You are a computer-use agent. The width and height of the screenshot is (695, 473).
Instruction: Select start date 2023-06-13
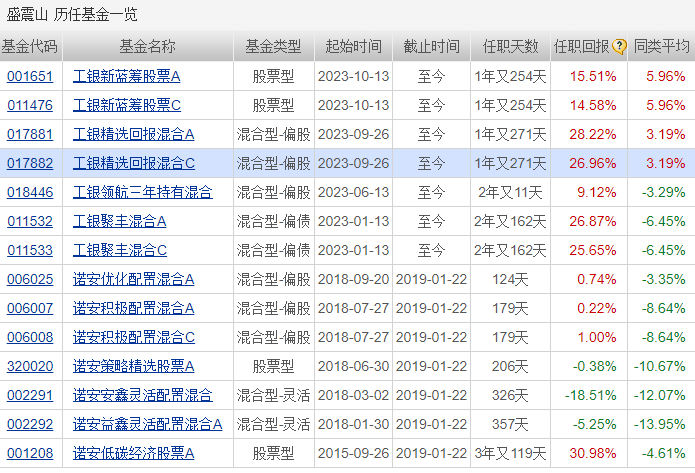click(353, 192)
